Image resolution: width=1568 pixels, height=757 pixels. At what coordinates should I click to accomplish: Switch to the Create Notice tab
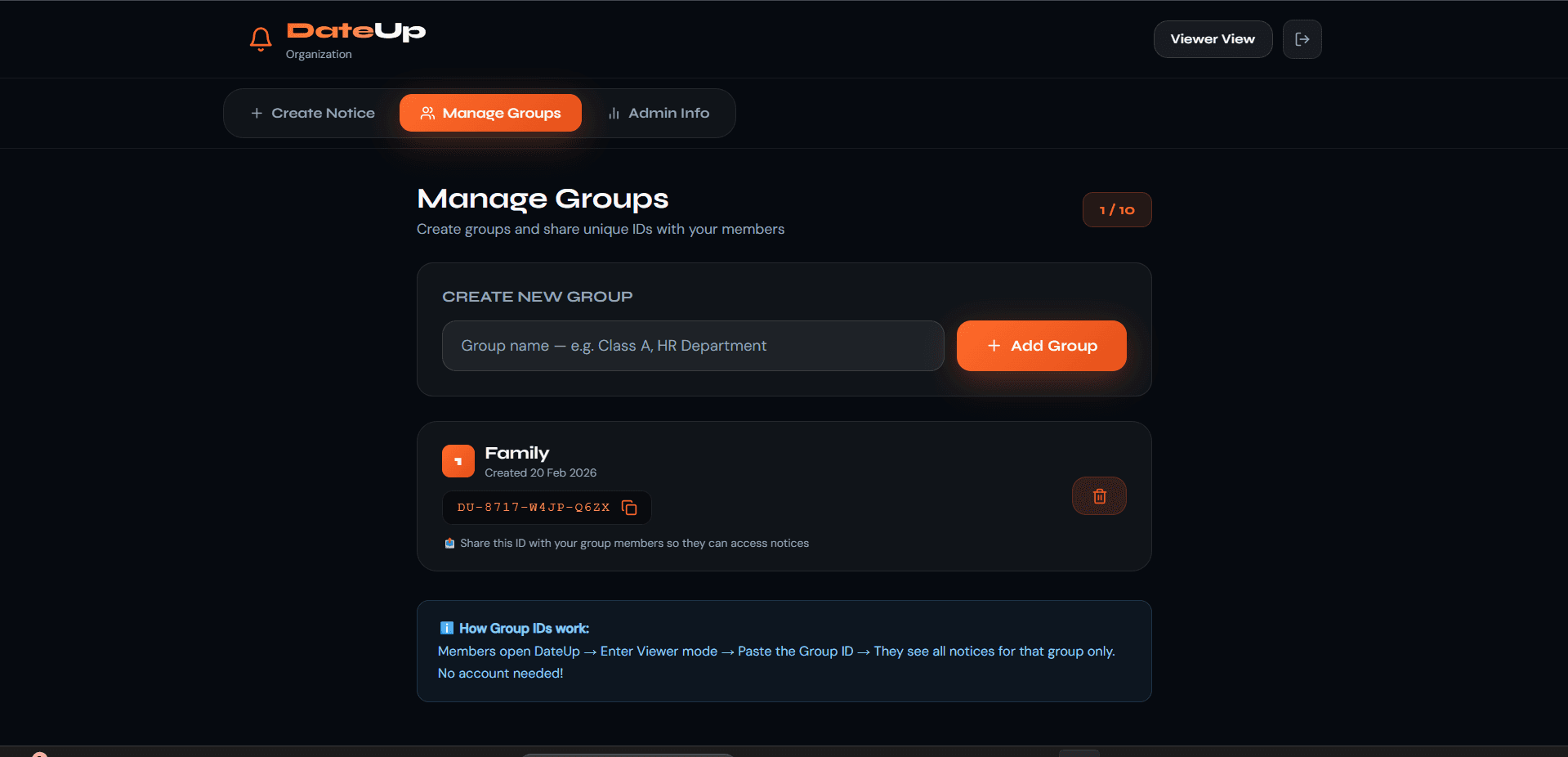[x=312, y=113]
